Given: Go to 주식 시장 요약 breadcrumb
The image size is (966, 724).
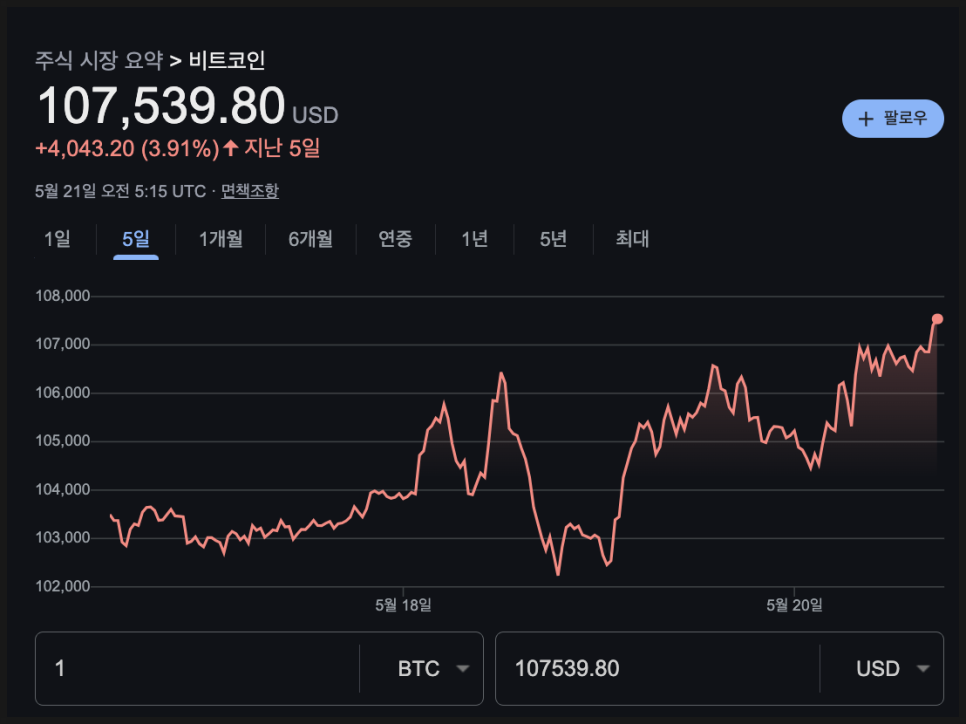Looking at the screenshot, I should [x=99, y=60].
